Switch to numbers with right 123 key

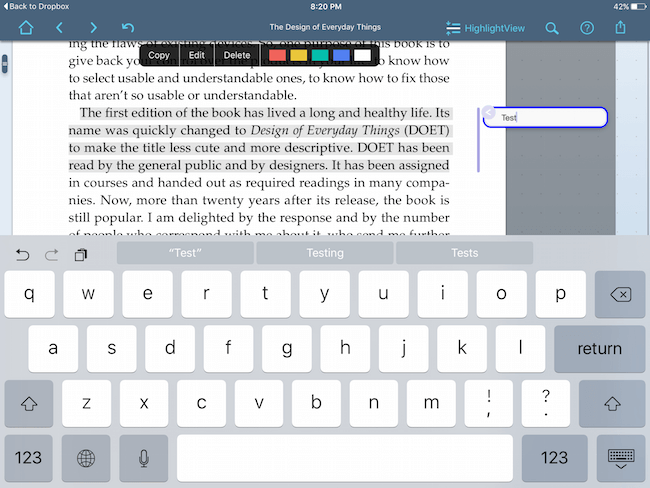[x=554, y=458]
